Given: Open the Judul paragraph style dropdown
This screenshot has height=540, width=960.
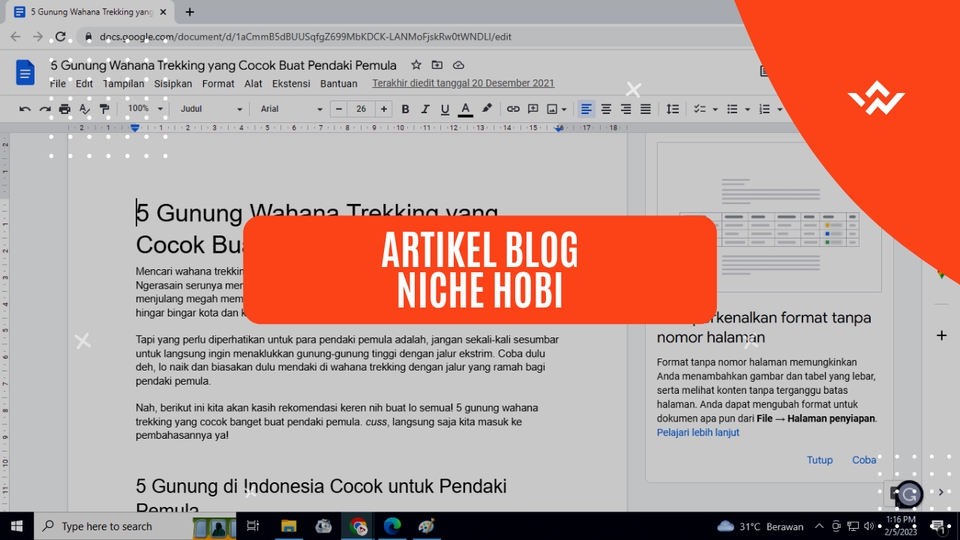Looking at the screenshot, I should tap(211, 109).
